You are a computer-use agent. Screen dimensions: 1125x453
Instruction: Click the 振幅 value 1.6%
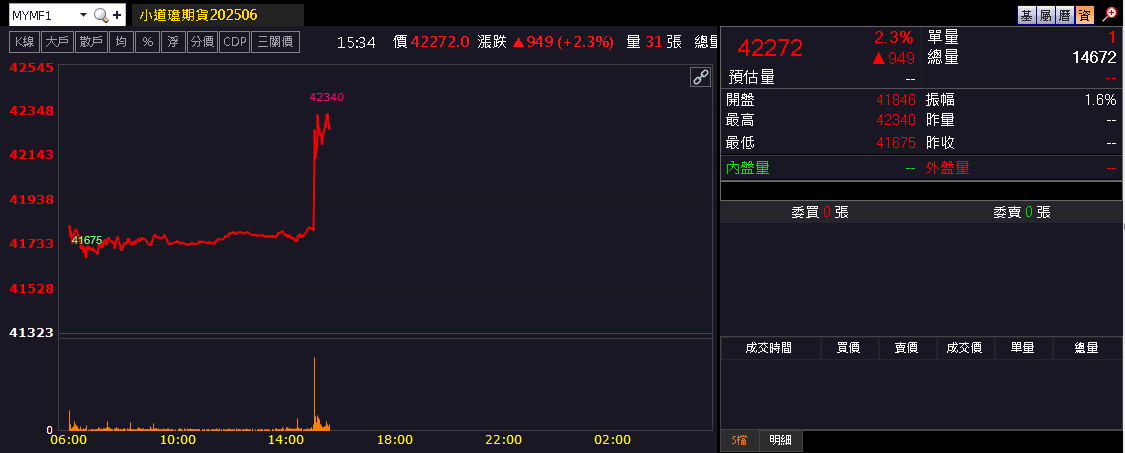1101,101
